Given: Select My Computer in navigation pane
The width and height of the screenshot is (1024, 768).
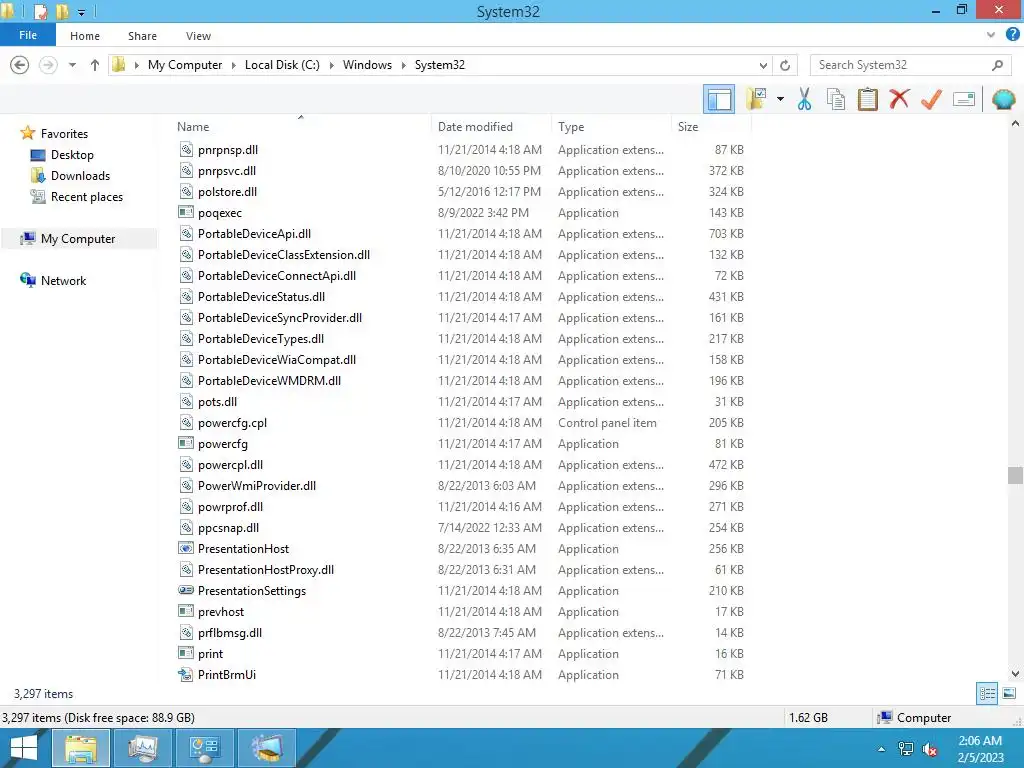Looking at the screenshot, I should pyautogui.click(x=78, y=238).
